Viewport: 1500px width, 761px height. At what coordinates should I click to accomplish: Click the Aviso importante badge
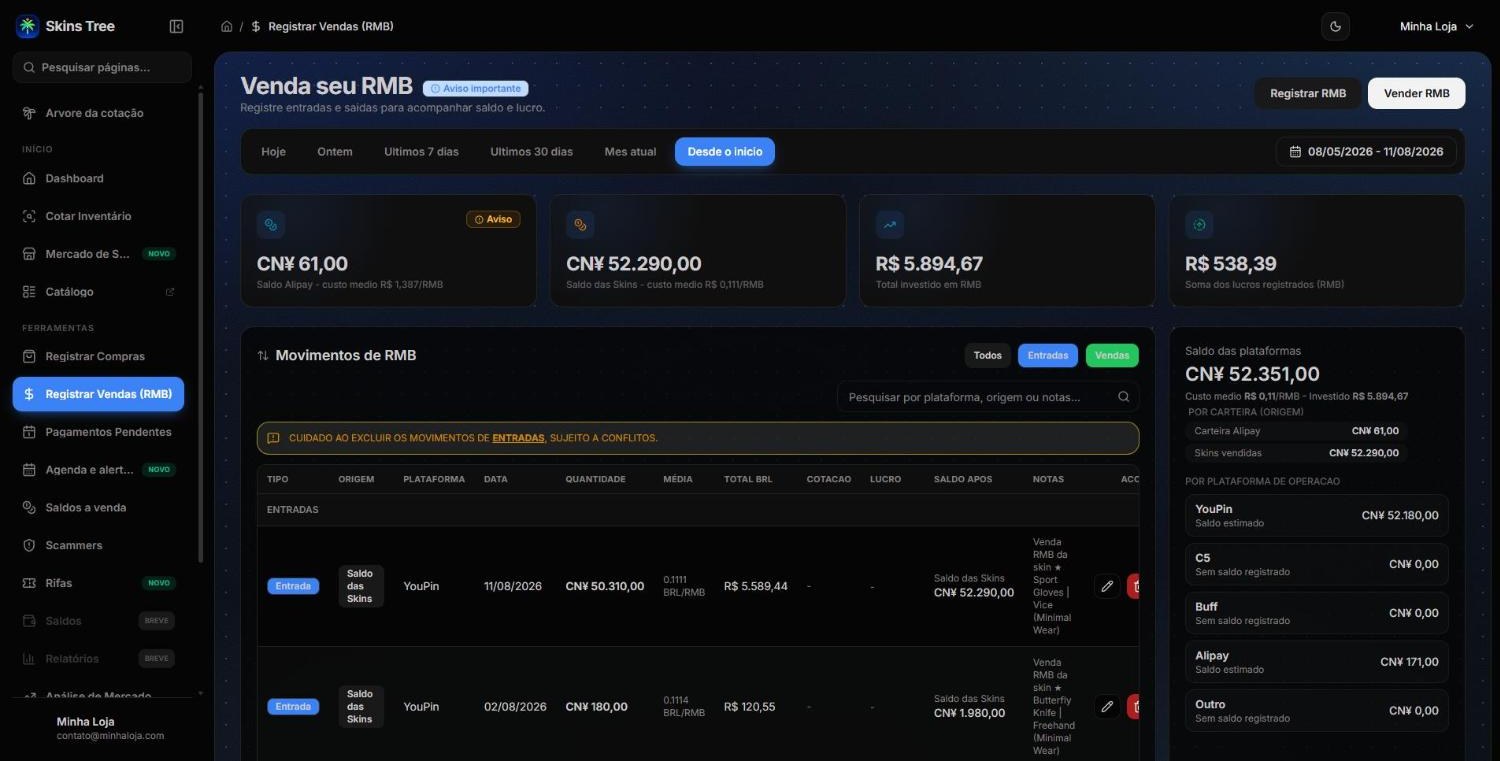[476, 88]
